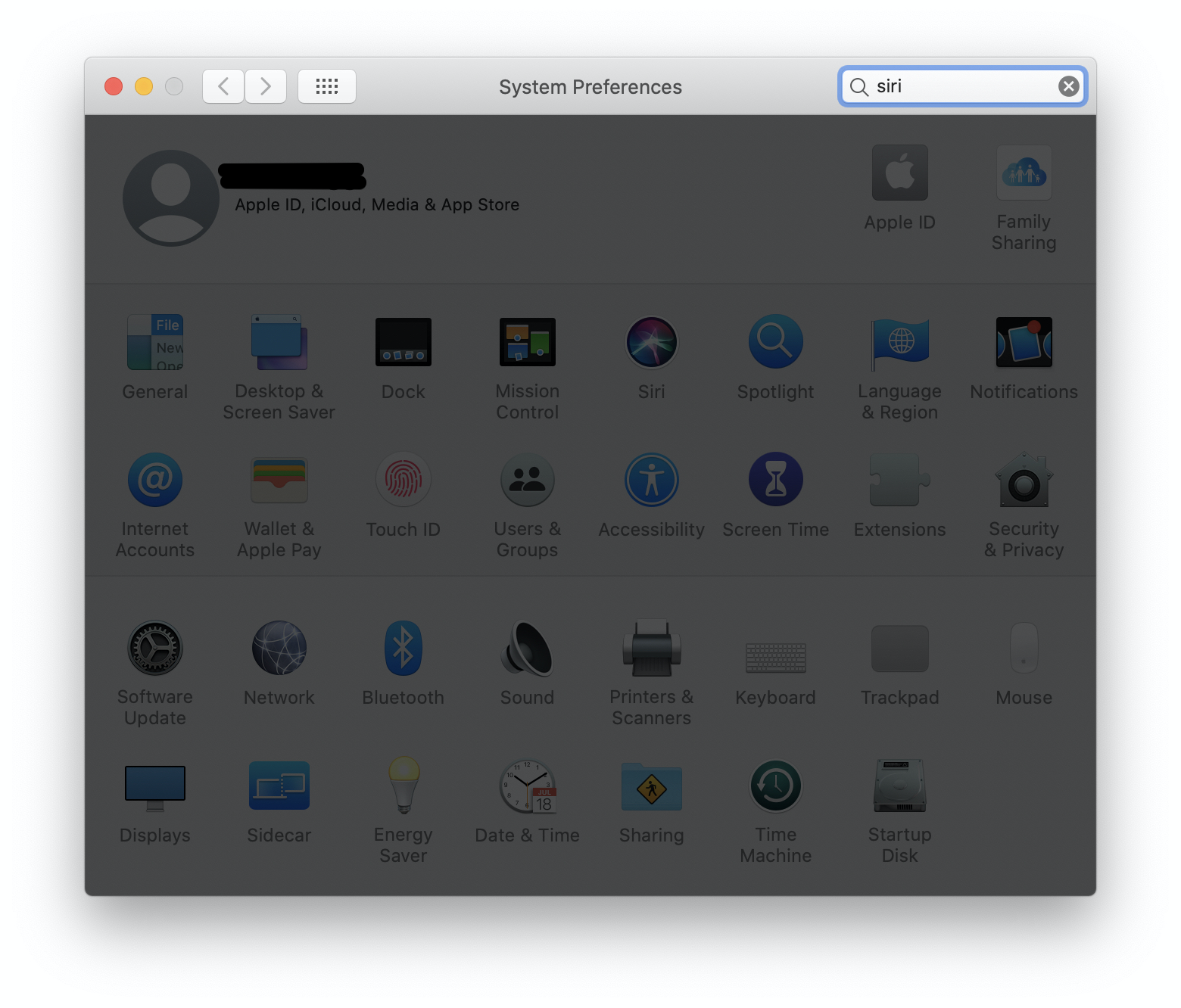Open the Dock preferences icon
Image resolution: width=1181 pixels, height=1008 pixels.
coord(404,342)
